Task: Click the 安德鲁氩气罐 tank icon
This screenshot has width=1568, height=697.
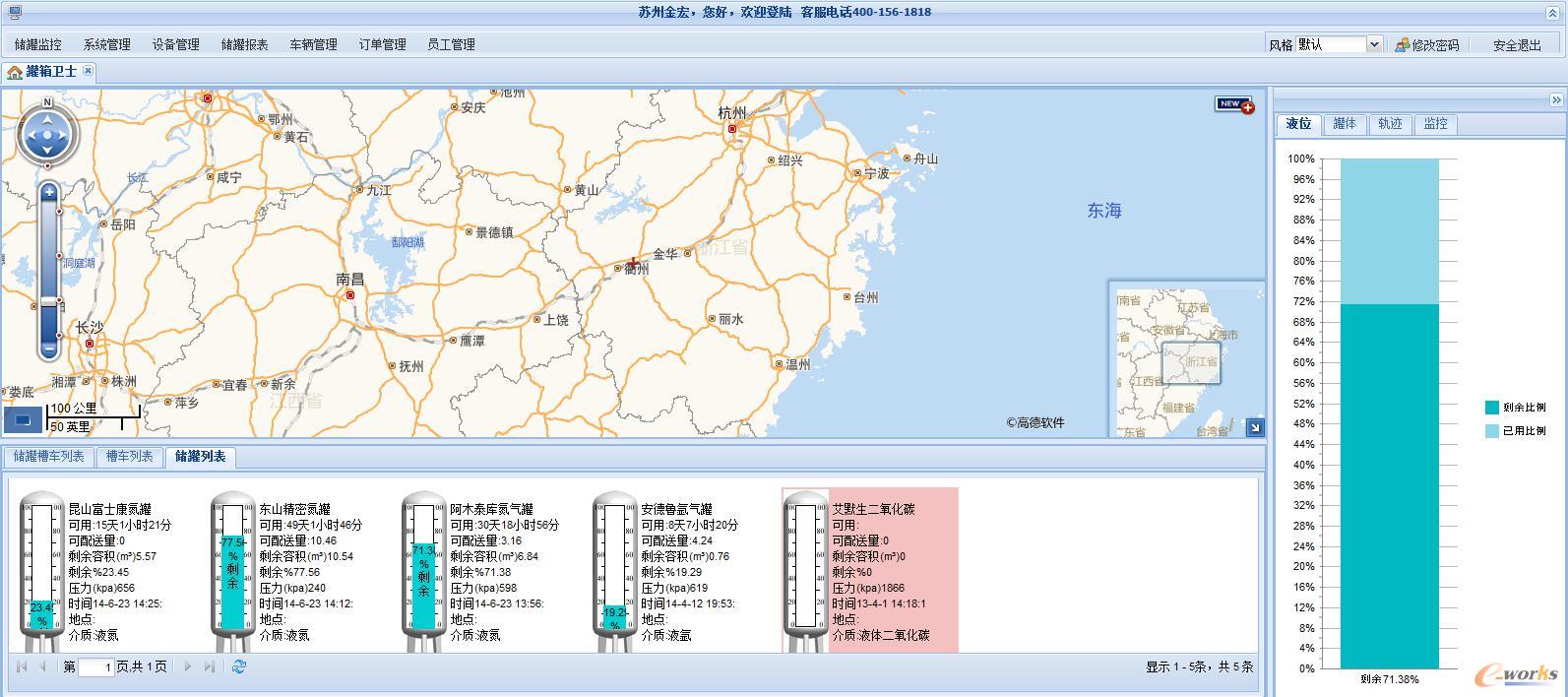Action: [x=614, y=571]
